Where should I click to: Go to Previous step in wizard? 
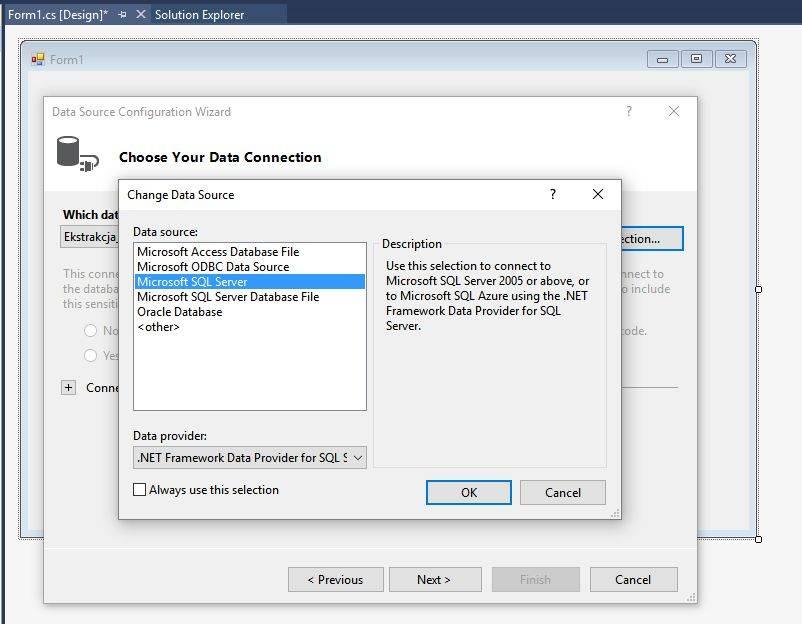click(x=336, y=580)
